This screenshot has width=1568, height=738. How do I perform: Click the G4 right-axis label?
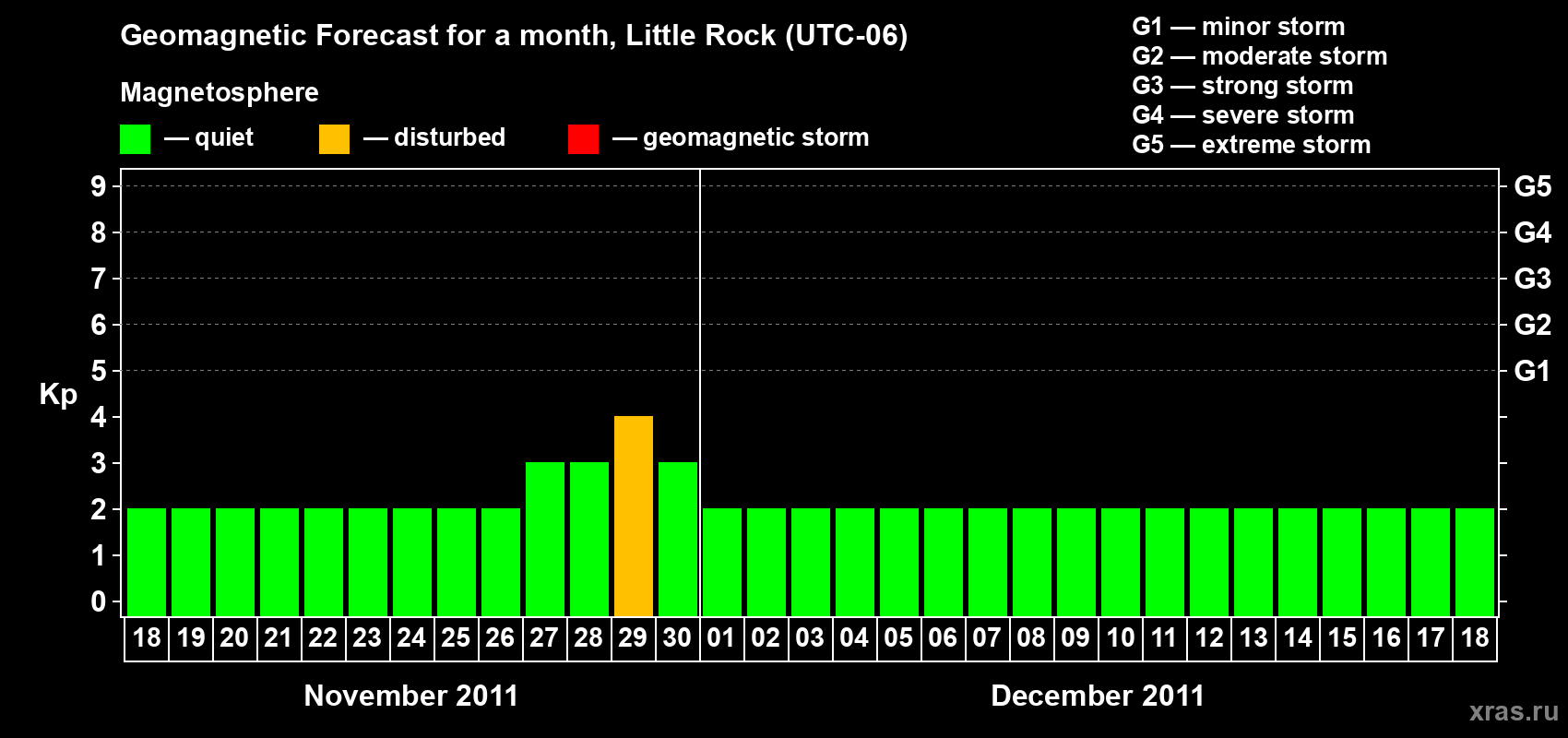pyautogui.click(x=1532, y=232)
